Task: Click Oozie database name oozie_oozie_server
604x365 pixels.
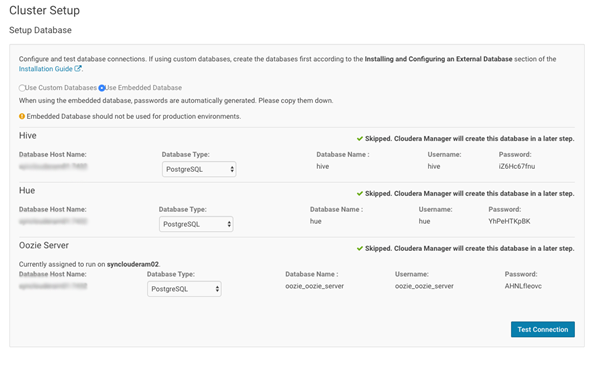Action: click(314, 286)
